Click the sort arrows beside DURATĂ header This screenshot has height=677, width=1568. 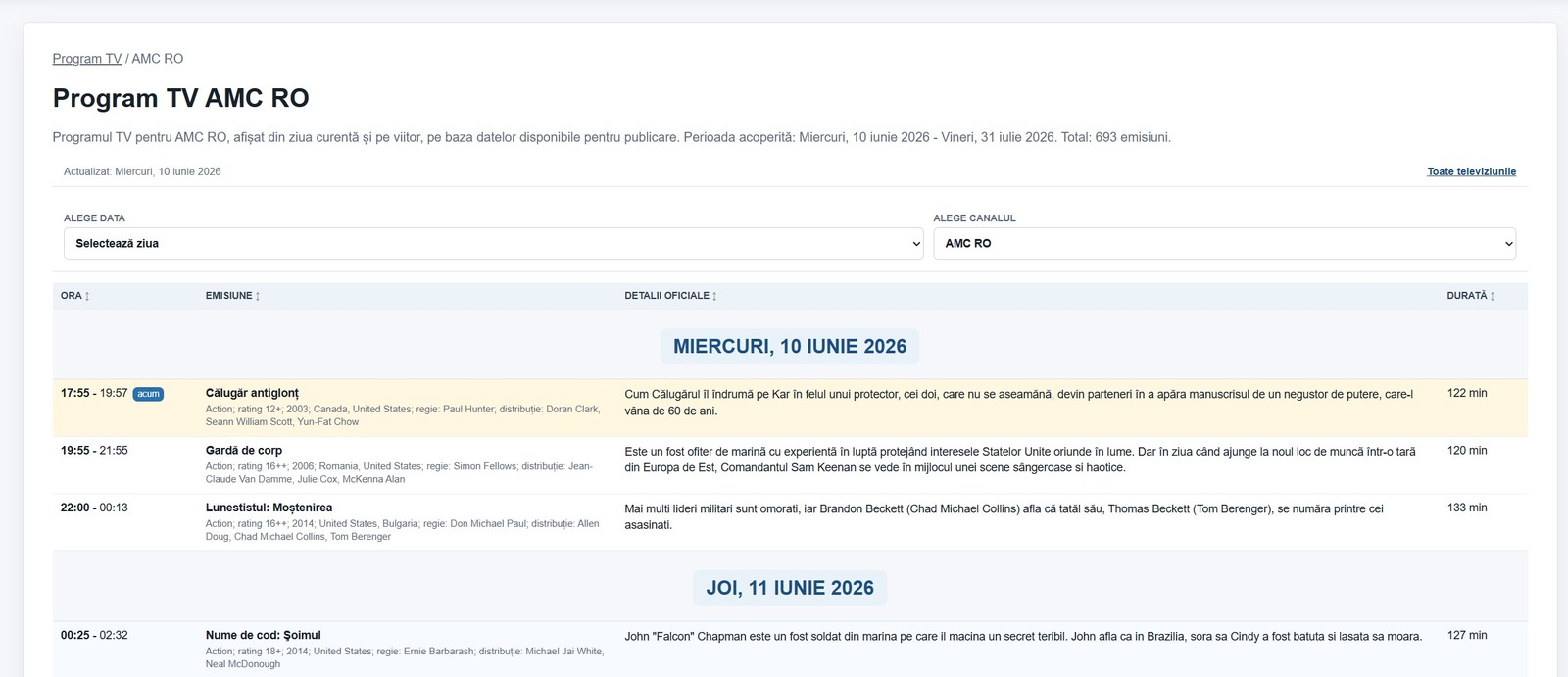[1493, 296]
